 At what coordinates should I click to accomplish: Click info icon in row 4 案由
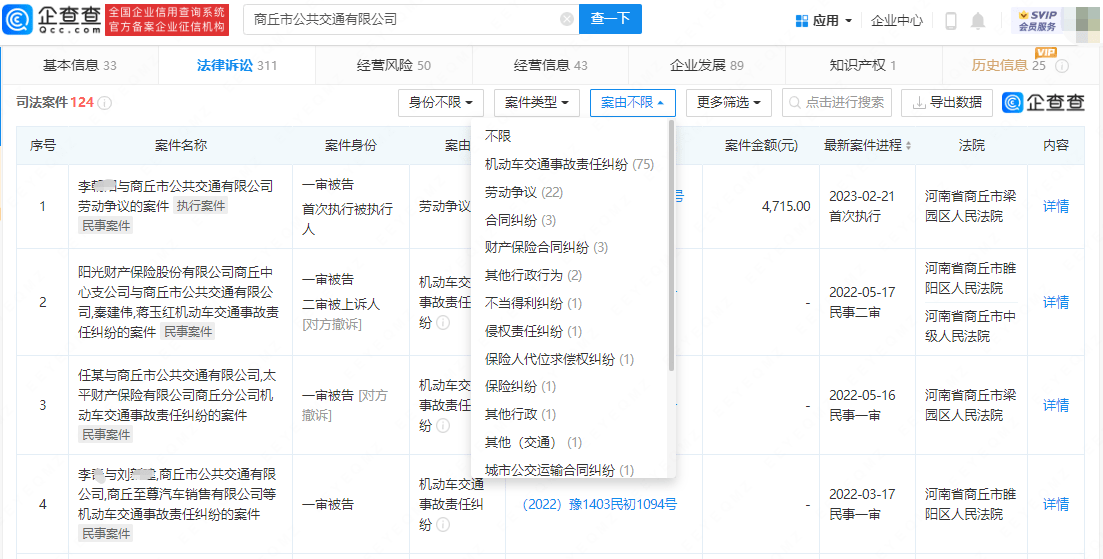point(443,525)
